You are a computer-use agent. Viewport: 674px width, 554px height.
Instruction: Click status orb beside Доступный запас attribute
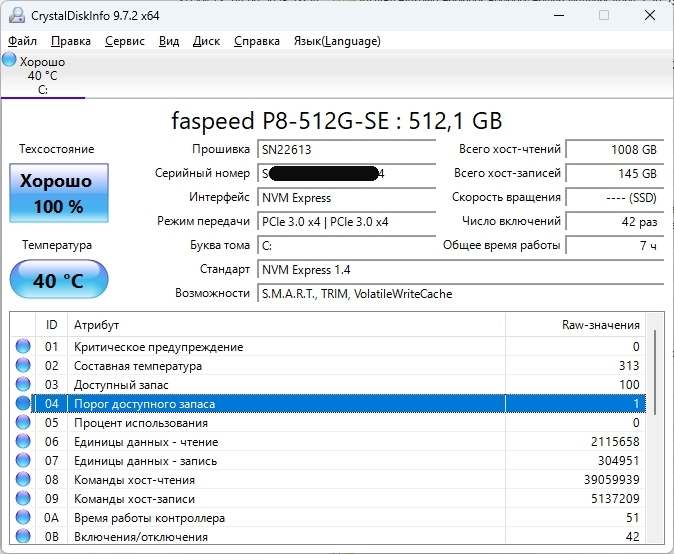pyautogui.click(x=23, y=385)
